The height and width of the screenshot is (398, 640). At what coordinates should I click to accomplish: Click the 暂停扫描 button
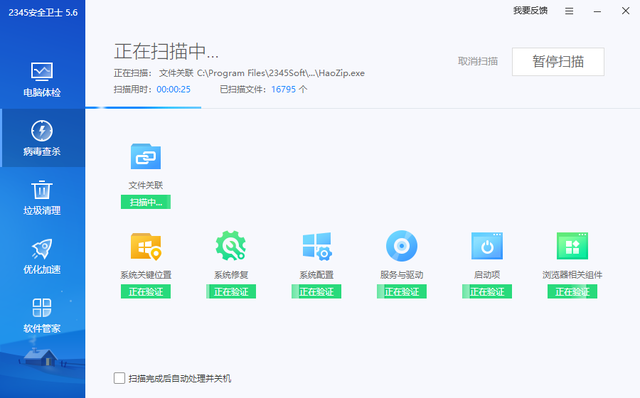(x=558, y=62)
